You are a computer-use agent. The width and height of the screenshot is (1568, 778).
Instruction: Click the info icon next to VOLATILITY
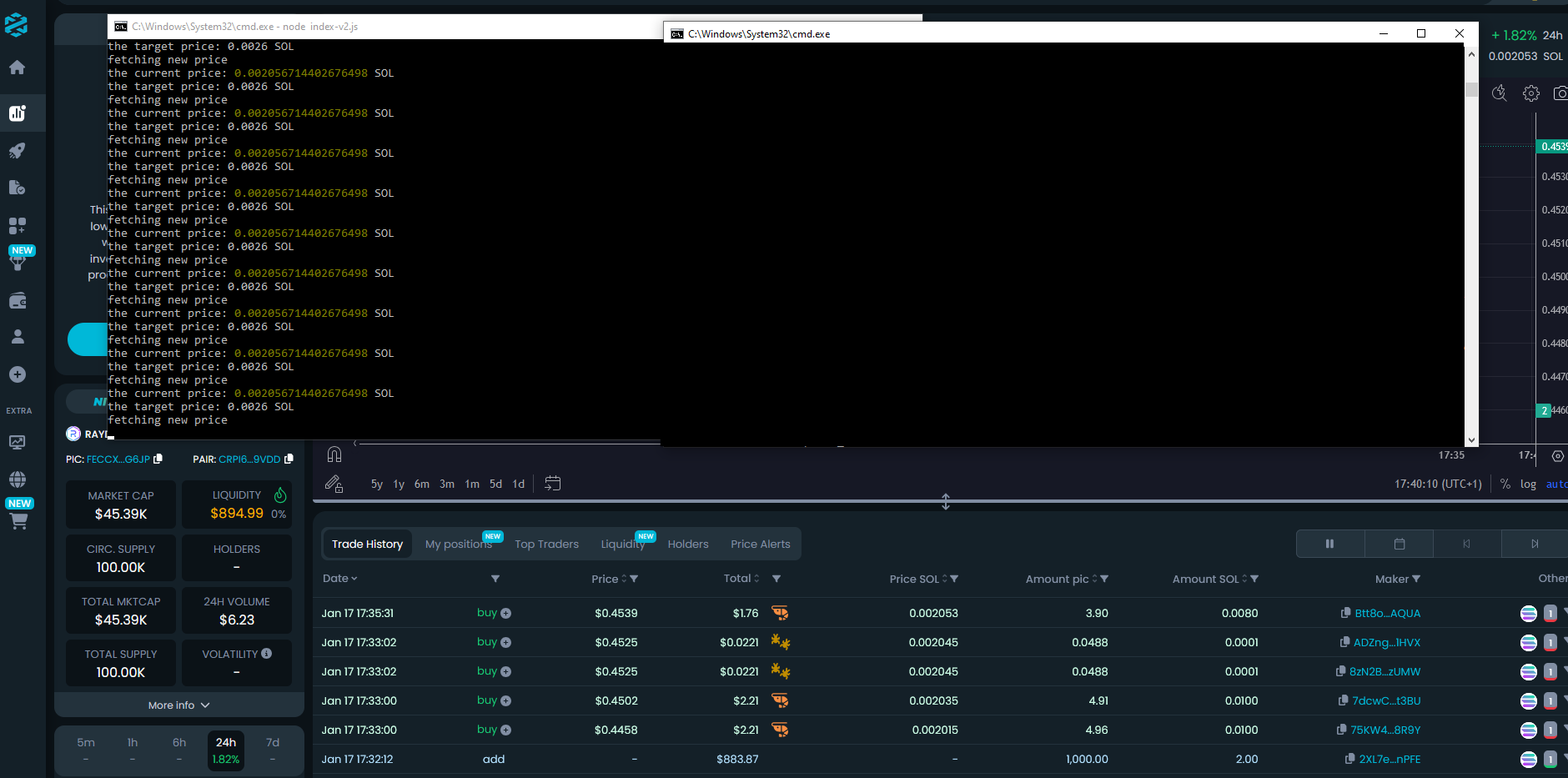[x=267, y=654]
